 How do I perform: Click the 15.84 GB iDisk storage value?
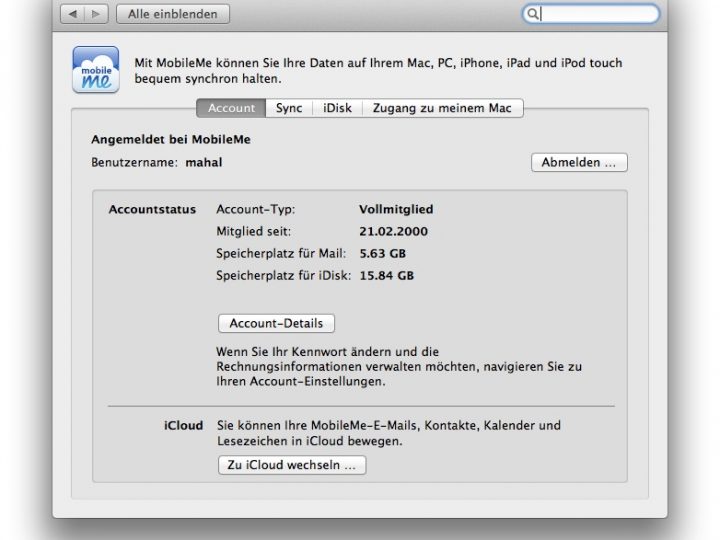click(x=387, y=276)
